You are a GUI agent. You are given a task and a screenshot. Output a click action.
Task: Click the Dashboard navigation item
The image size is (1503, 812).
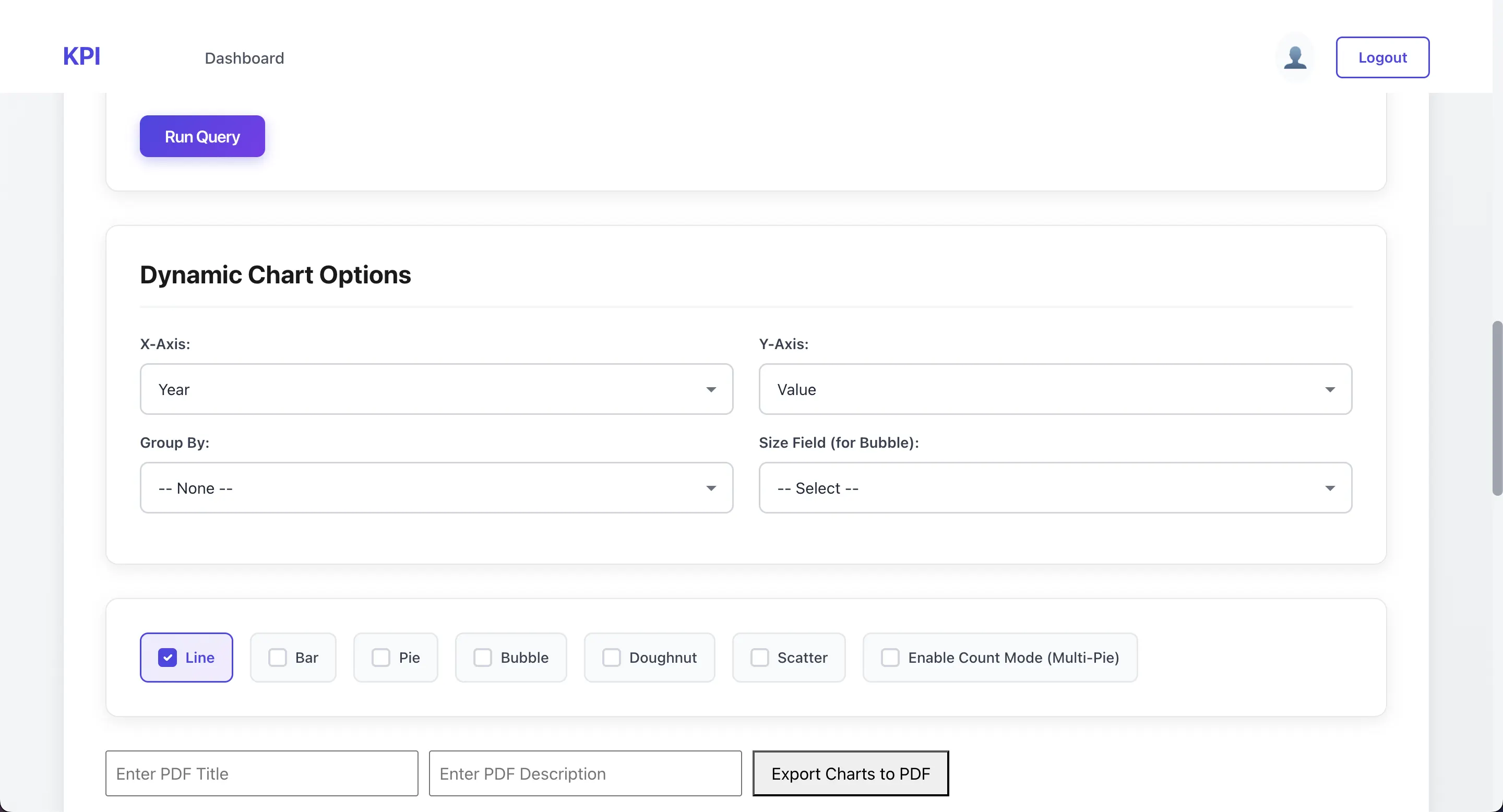click(x=244, y=58)
